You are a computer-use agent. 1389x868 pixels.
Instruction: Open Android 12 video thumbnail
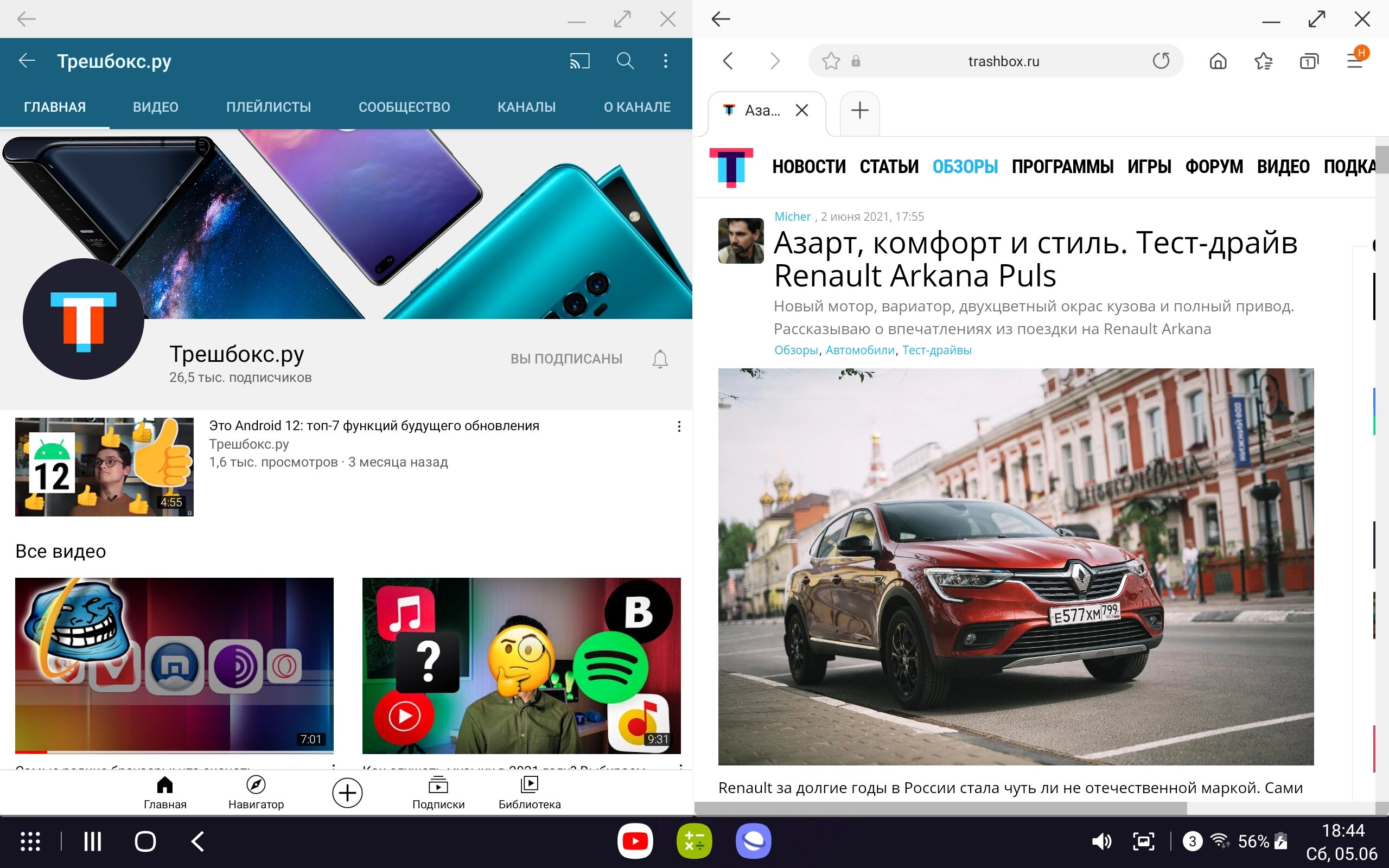(x=105, y=467)
